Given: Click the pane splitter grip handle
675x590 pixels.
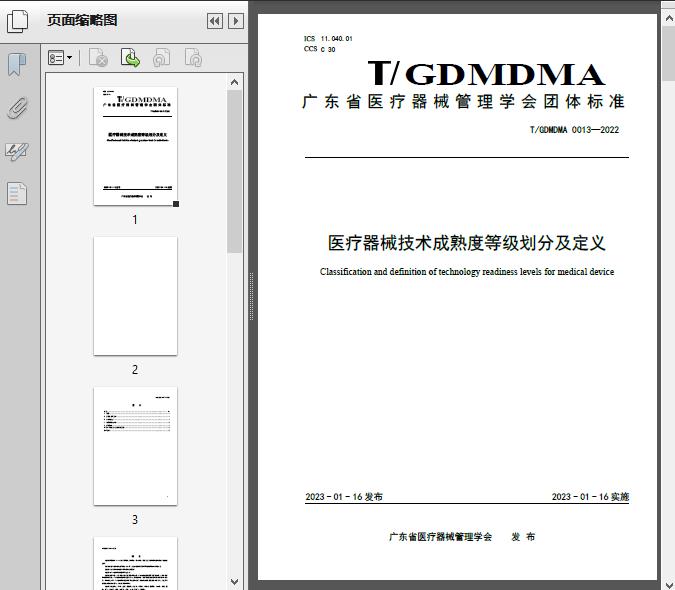Looking at the screenshot, I should (x=251, y=297).
